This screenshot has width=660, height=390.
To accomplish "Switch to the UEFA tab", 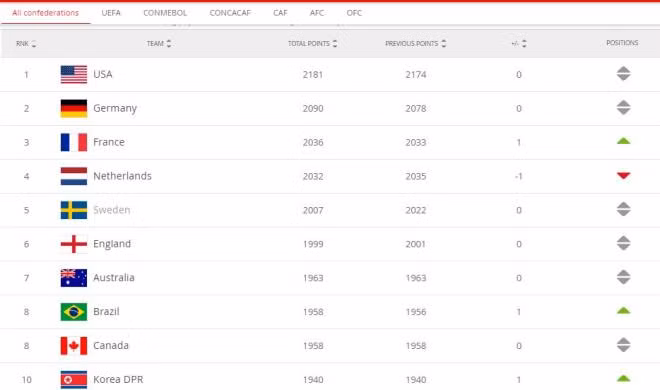I will pos(111,13).
